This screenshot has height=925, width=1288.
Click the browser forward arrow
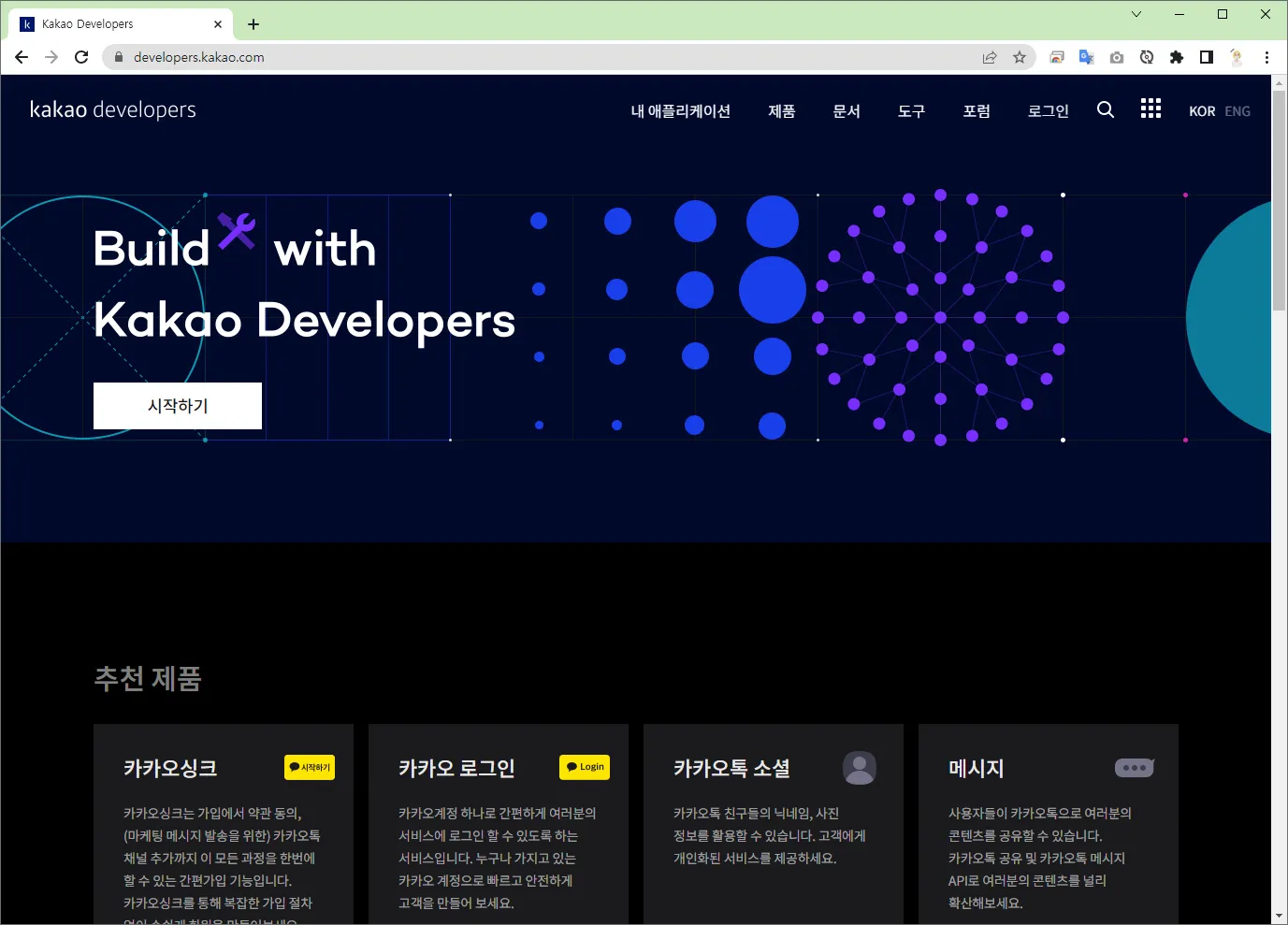point(51,57)
